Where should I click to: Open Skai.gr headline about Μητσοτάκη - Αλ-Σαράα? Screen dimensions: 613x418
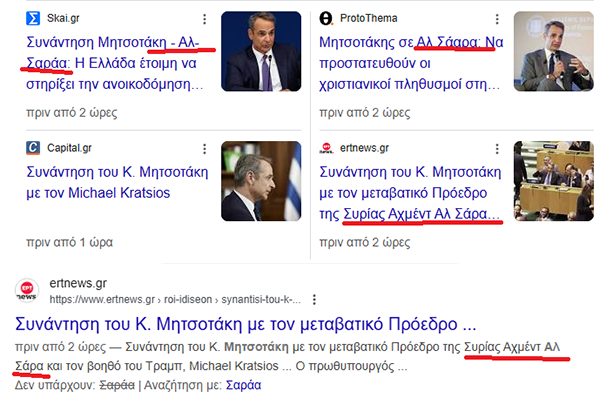click(x=115, y=63)
